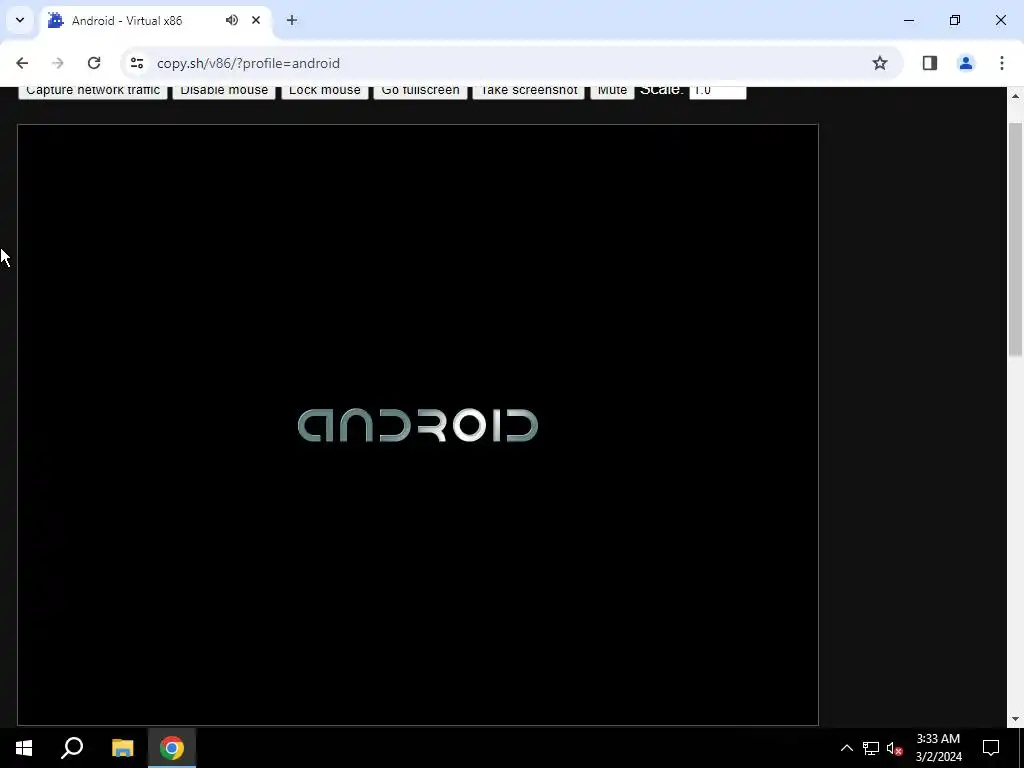Click Capture network traffic button
Image resolution: width=1024 pixels, height=768 pixels.
pos(93,91)
